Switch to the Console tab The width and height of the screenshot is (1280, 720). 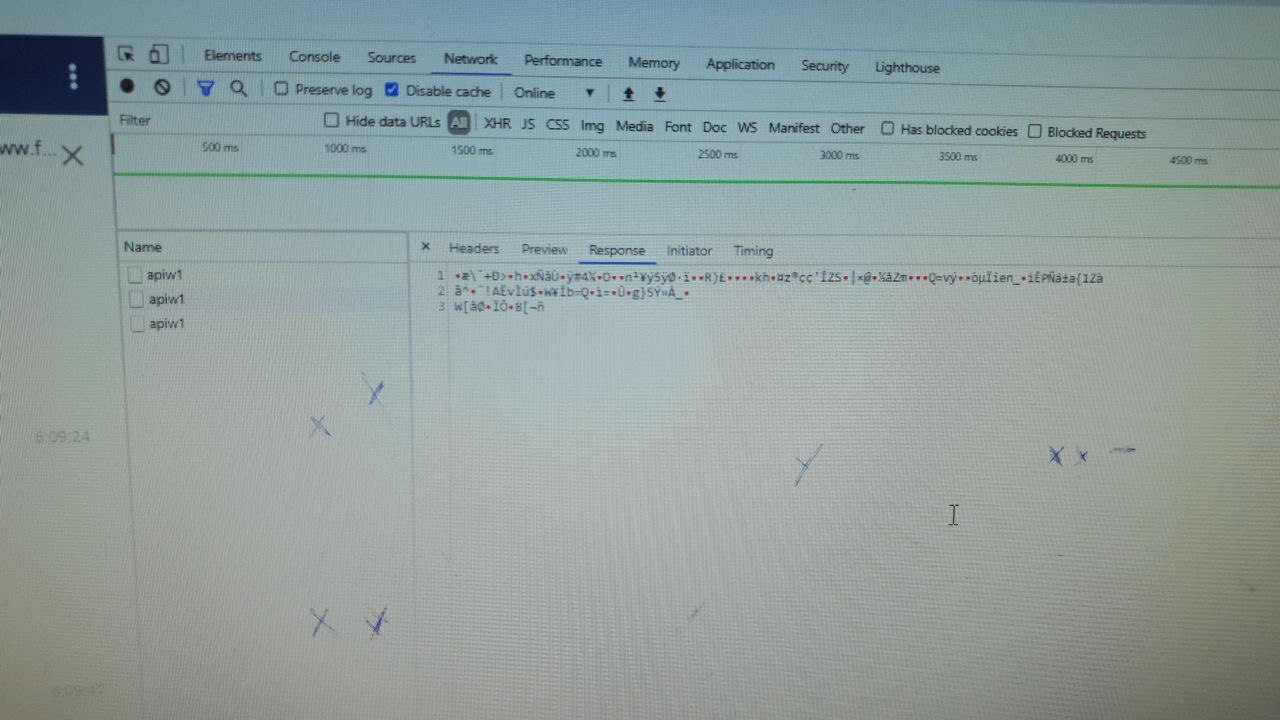[315, 57]
